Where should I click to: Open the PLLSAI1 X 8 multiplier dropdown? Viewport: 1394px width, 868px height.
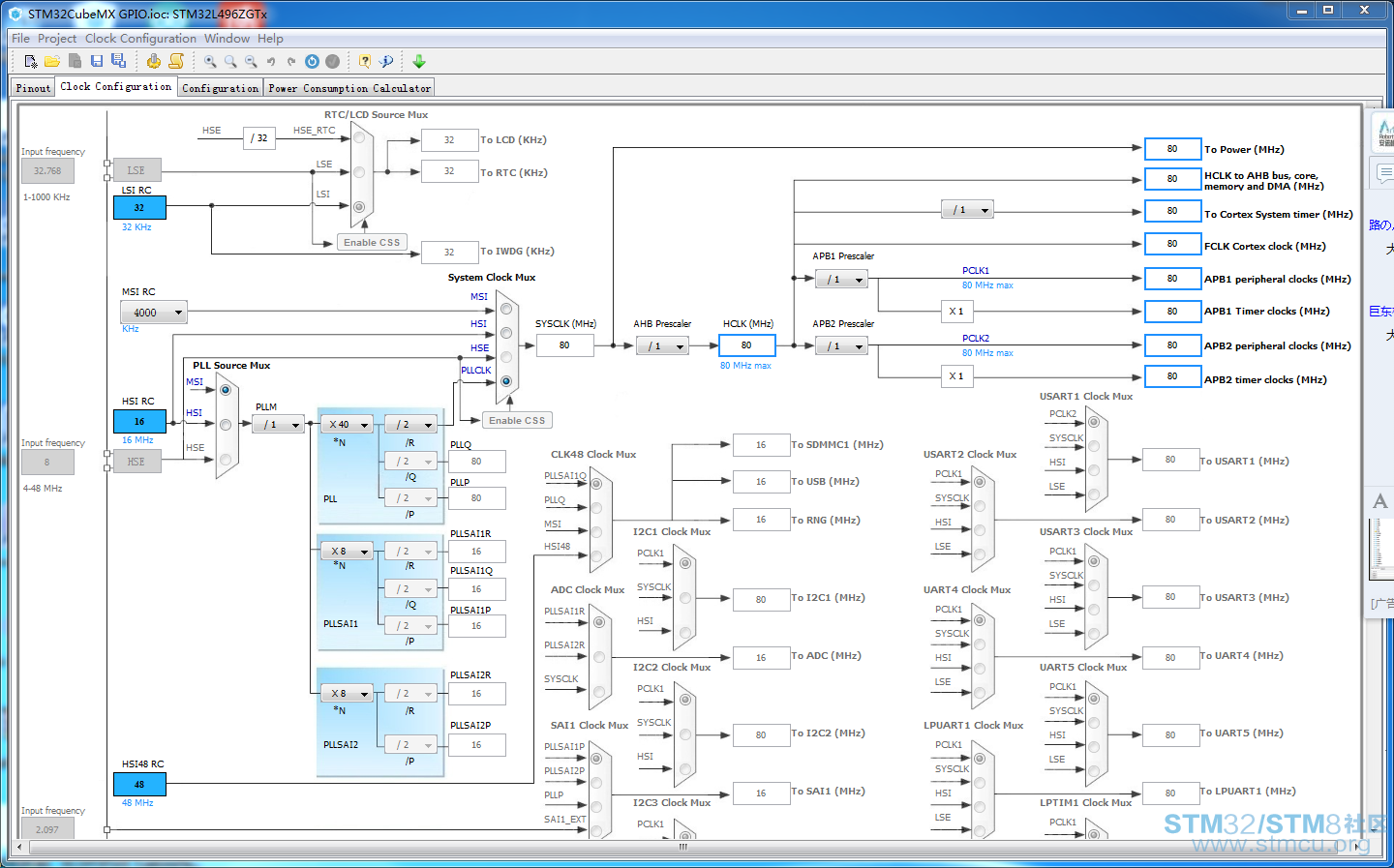pos(348,552)
